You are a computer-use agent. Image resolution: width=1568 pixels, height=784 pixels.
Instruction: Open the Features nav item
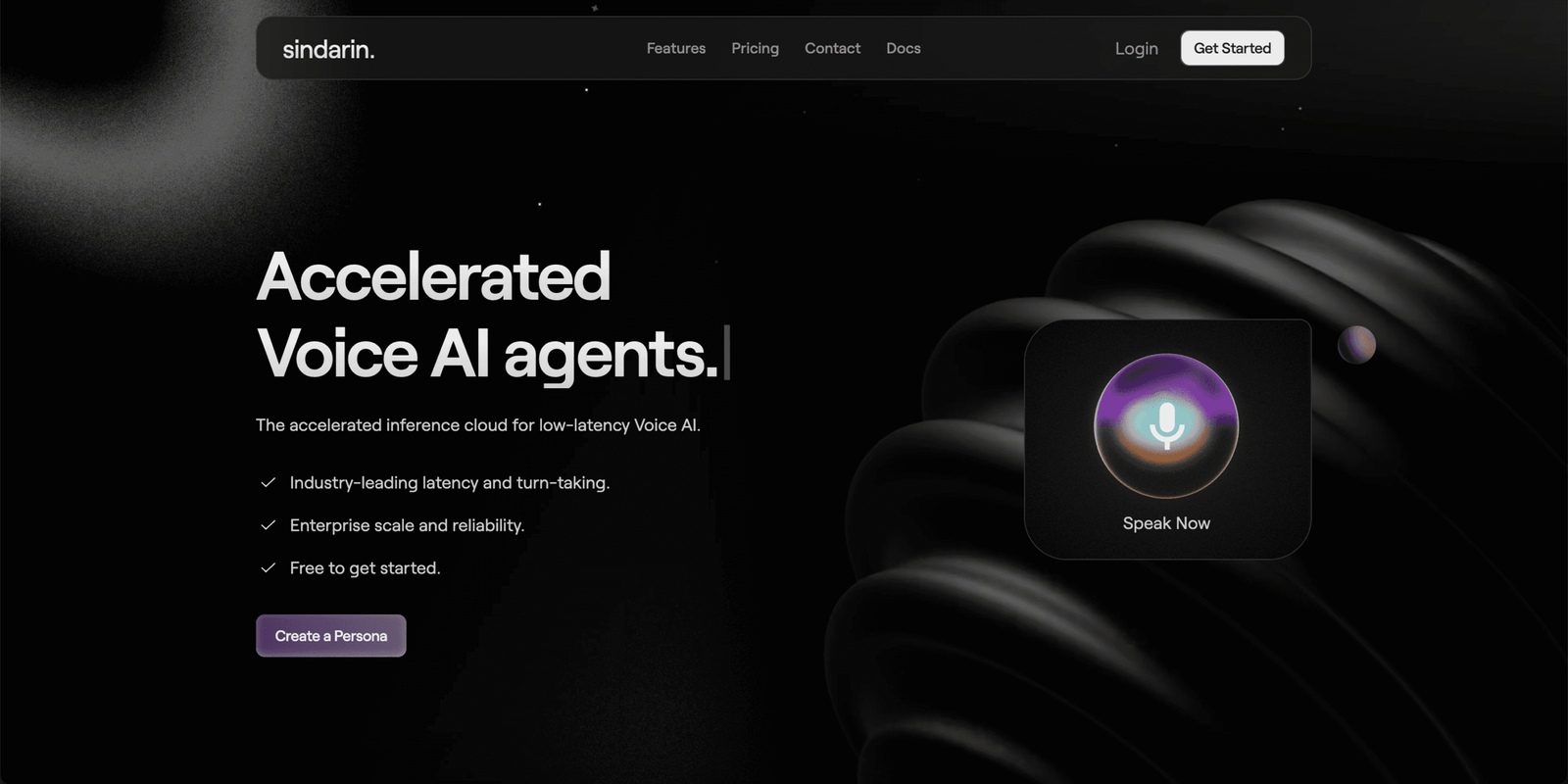pyautogui.click(x=676, y=48)
